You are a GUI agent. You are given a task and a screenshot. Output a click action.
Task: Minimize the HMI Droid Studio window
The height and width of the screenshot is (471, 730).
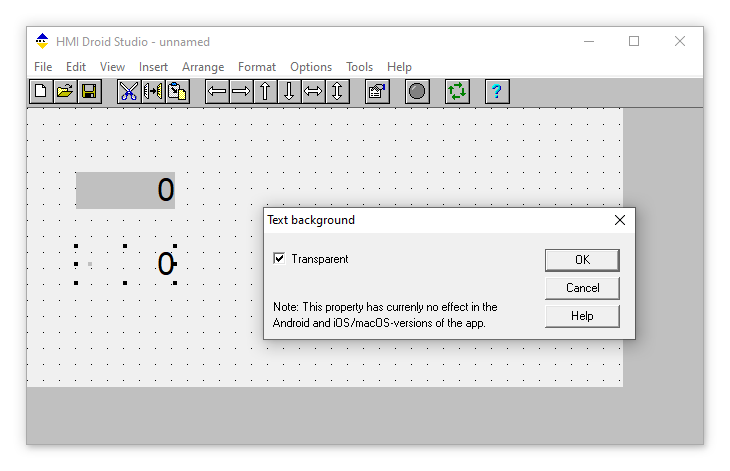click(x=589, y=41)
